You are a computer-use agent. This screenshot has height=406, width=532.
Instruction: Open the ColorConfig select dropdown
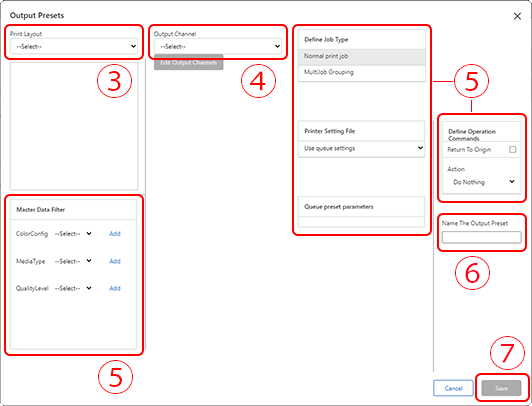point(73,234)
